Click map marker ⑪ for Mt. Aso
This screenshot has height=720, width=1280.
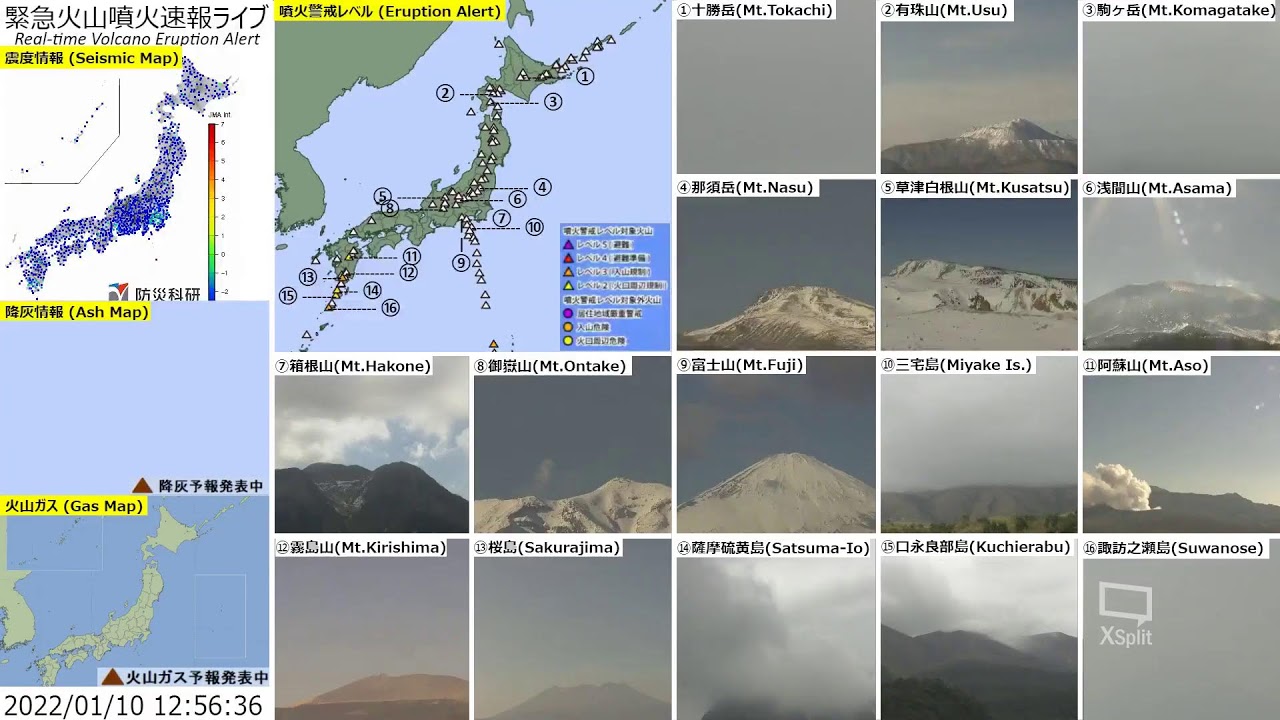click(412, 256)
